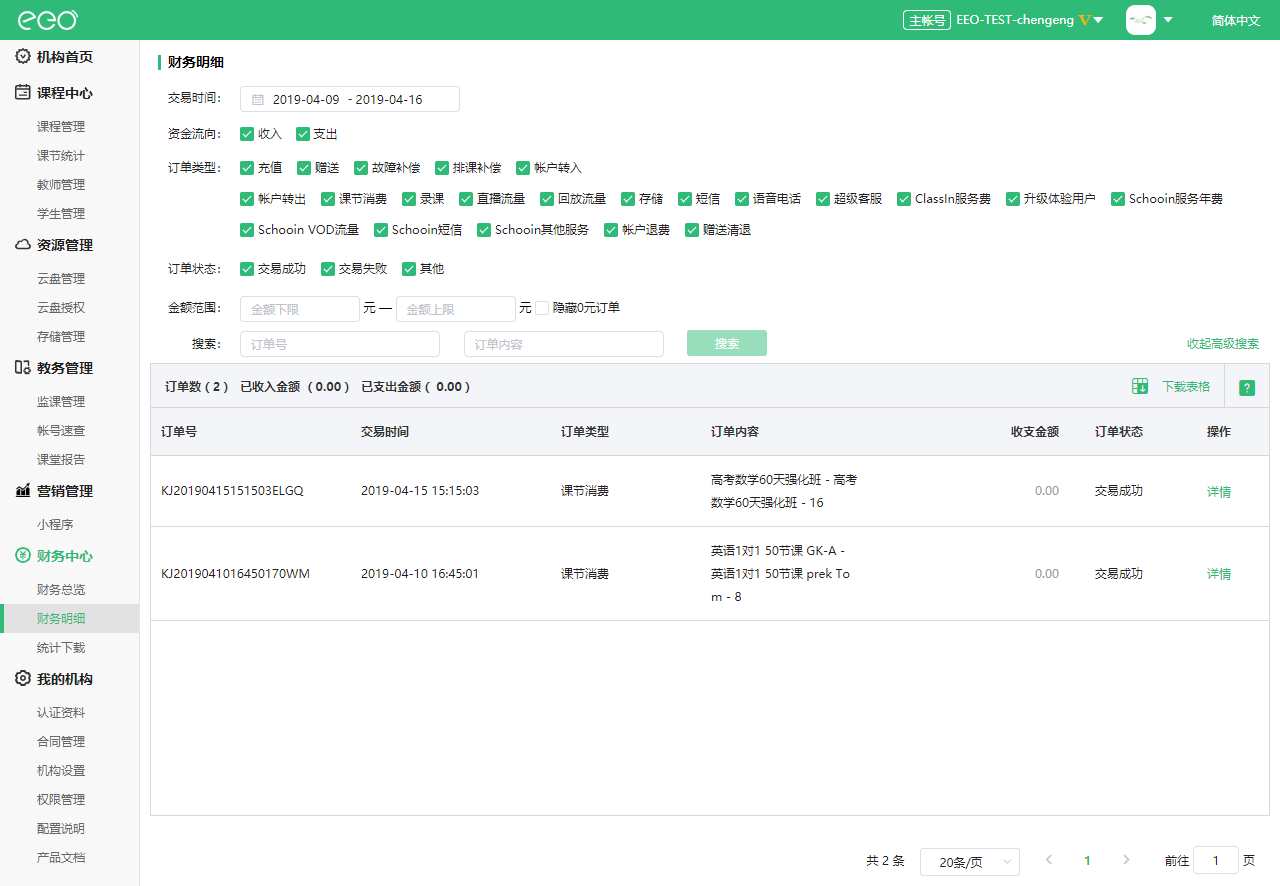Click transaction time 2019-04-10 16:45:01

420,574
